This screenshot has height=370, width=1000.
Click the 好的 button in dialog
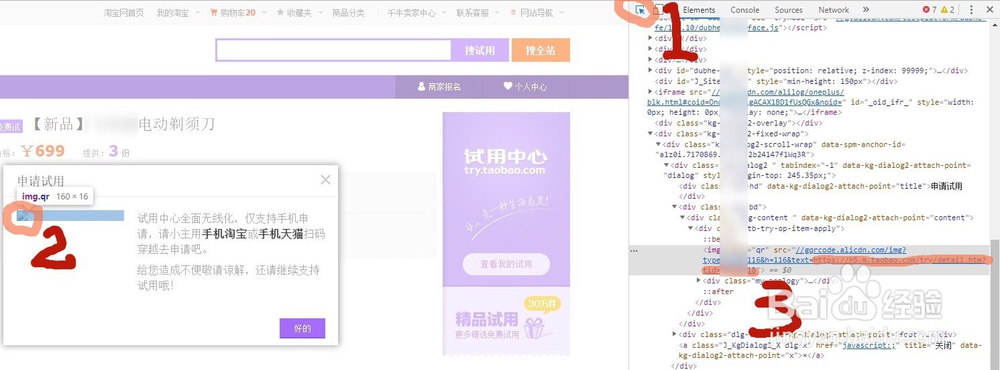302,329
